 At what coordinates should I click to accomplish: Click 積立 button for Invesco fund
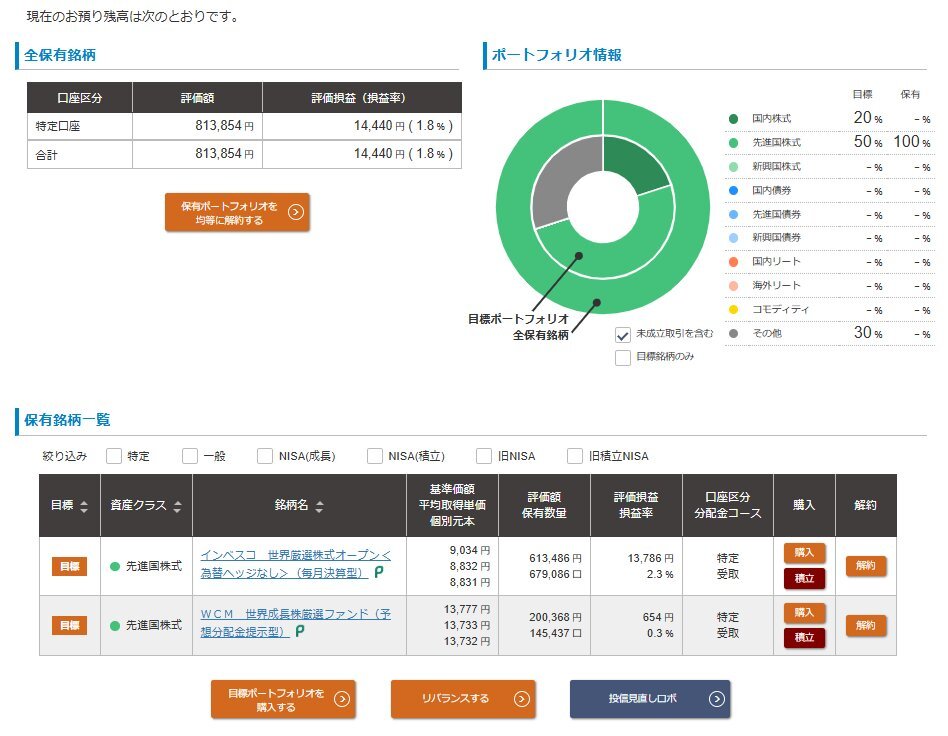(804, 578)
